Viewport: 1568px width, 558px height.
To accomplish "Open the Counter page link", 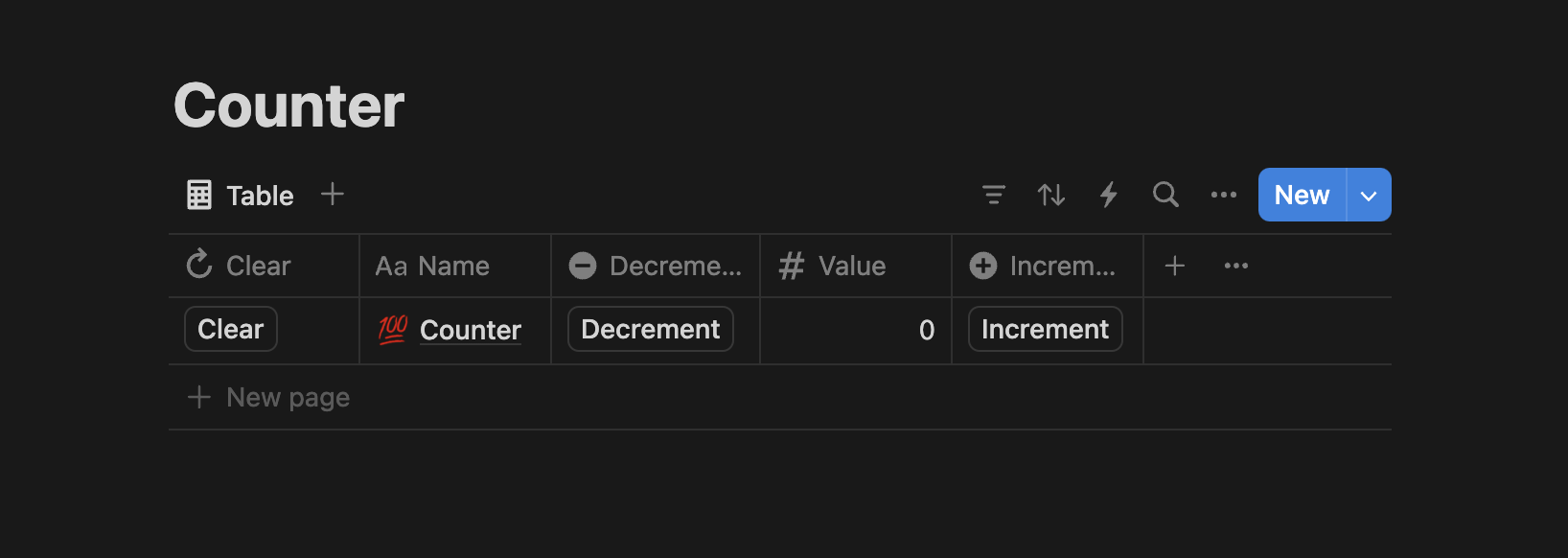I will point(471,329).
